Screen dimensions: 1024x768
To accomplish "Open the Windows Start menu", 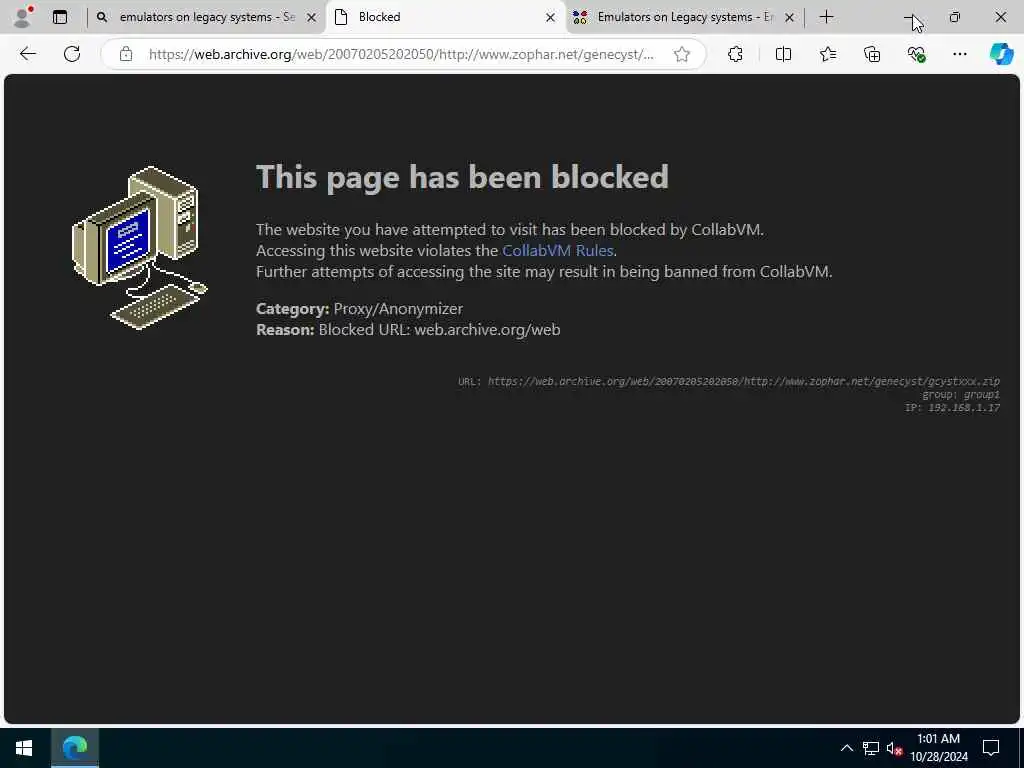I will click(24, 748).
